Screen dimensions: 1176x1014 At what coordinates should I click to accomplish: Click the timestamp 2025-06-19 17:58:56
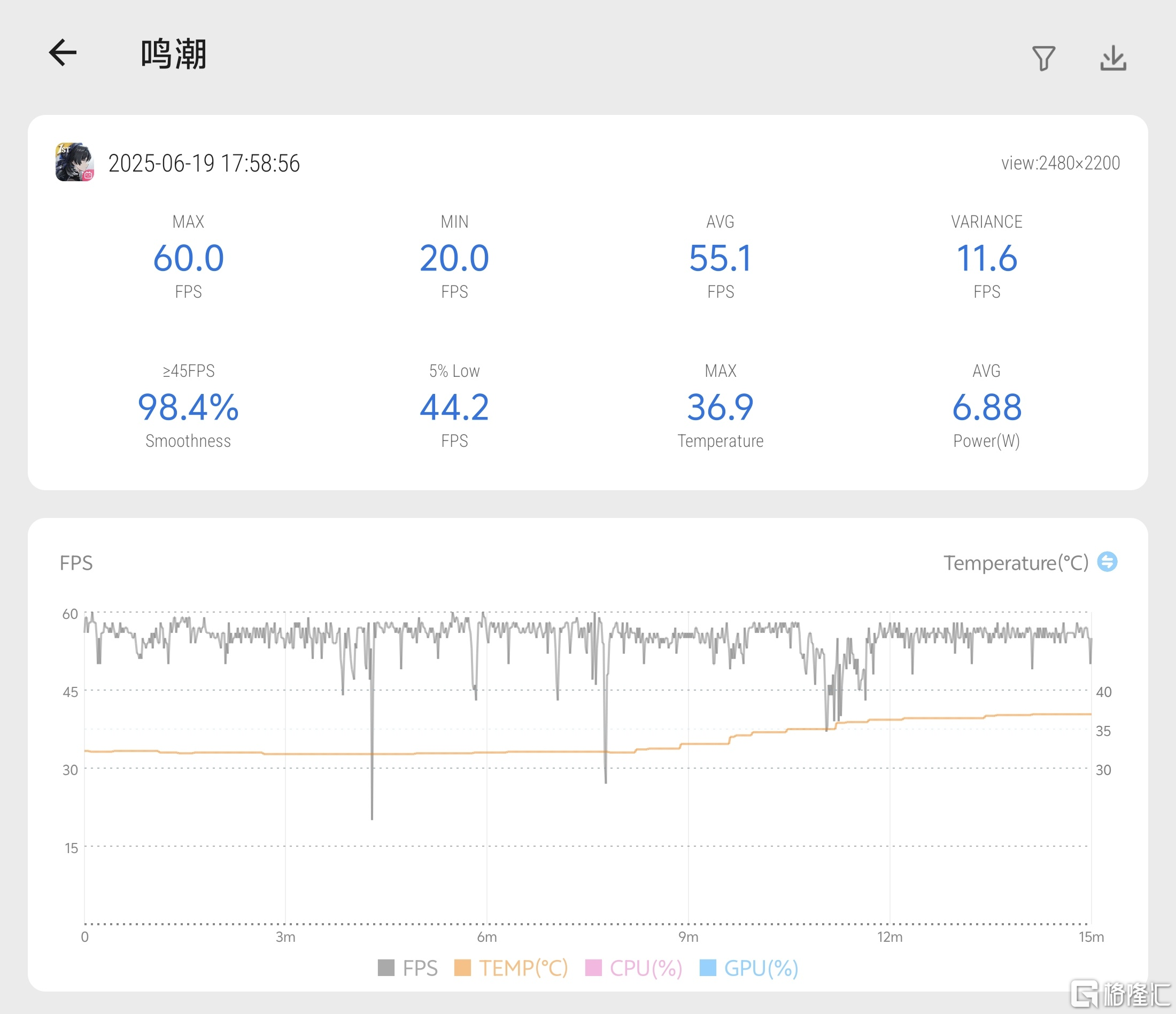coord(204,164)
